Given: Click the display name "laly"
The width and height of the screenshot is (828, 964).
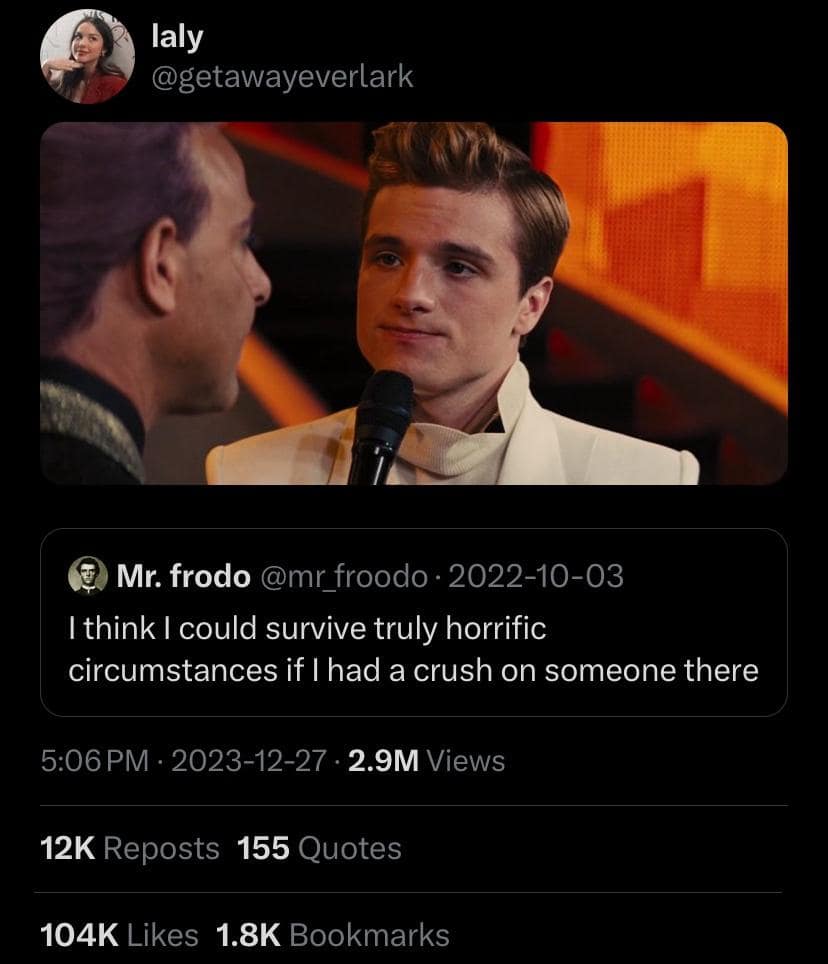Looking at the screenshot, I should click(x=176, y=37).
